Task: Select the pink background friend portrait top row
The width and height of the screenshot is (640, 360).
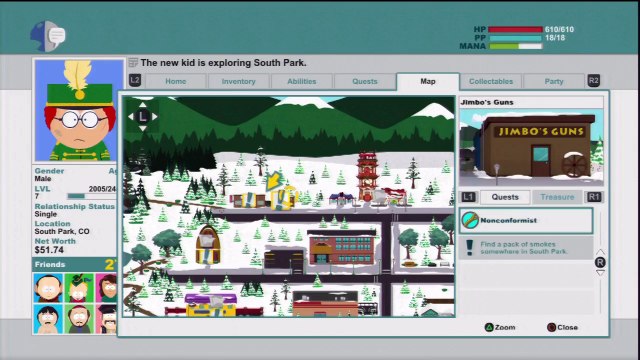Action: pyautogui.click(x=107, y=288)
